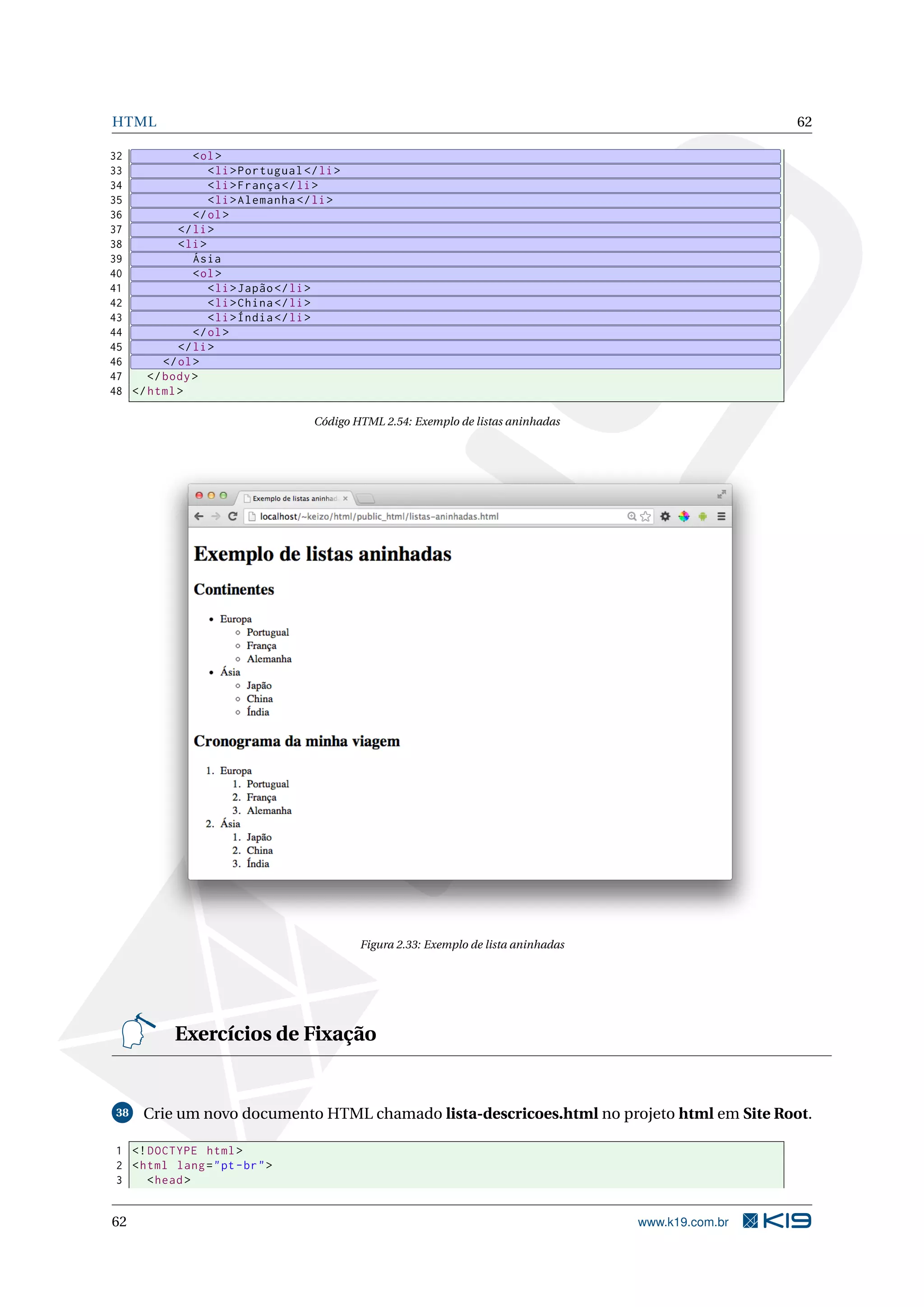Open the gear extension icon
The width and height of the screenshot is (924, 1307).
[x=665, y=516]
